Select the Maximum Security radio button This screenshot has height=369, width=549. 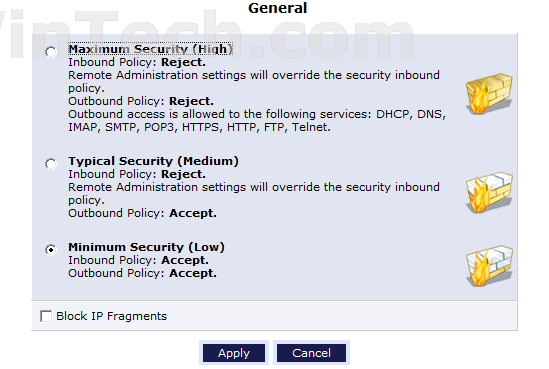(51, 52)
